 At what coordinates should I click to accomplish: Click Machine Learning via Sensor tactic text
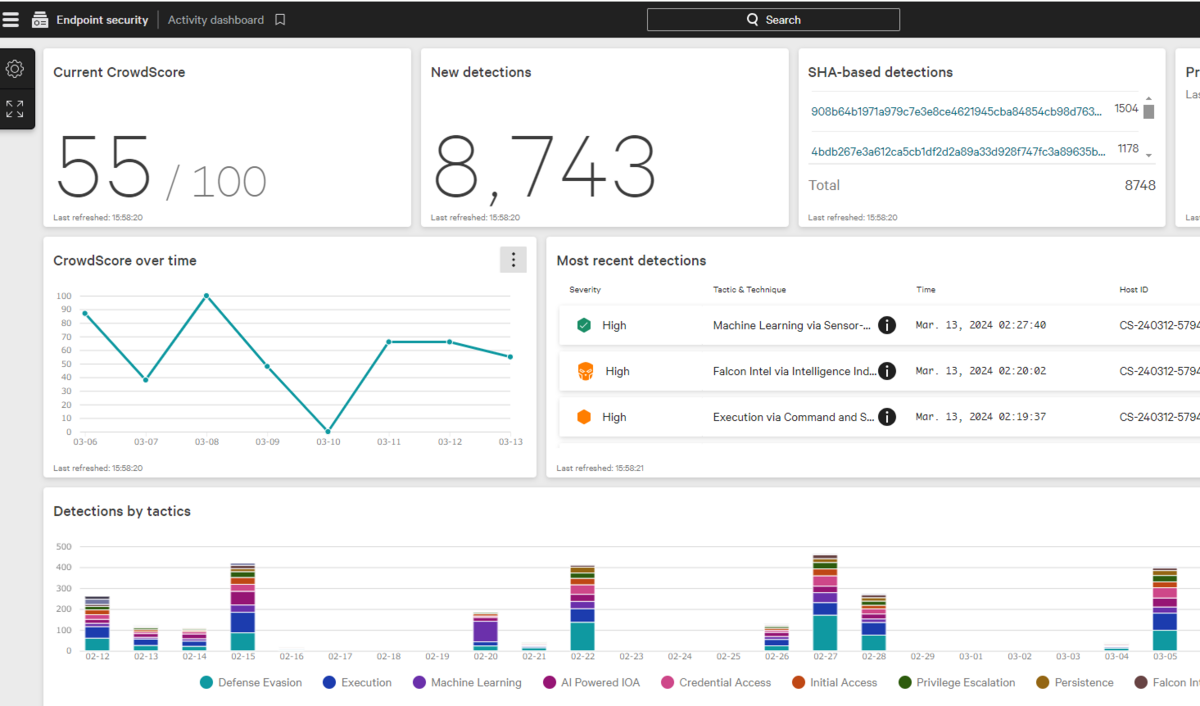(x=792, y=325)
